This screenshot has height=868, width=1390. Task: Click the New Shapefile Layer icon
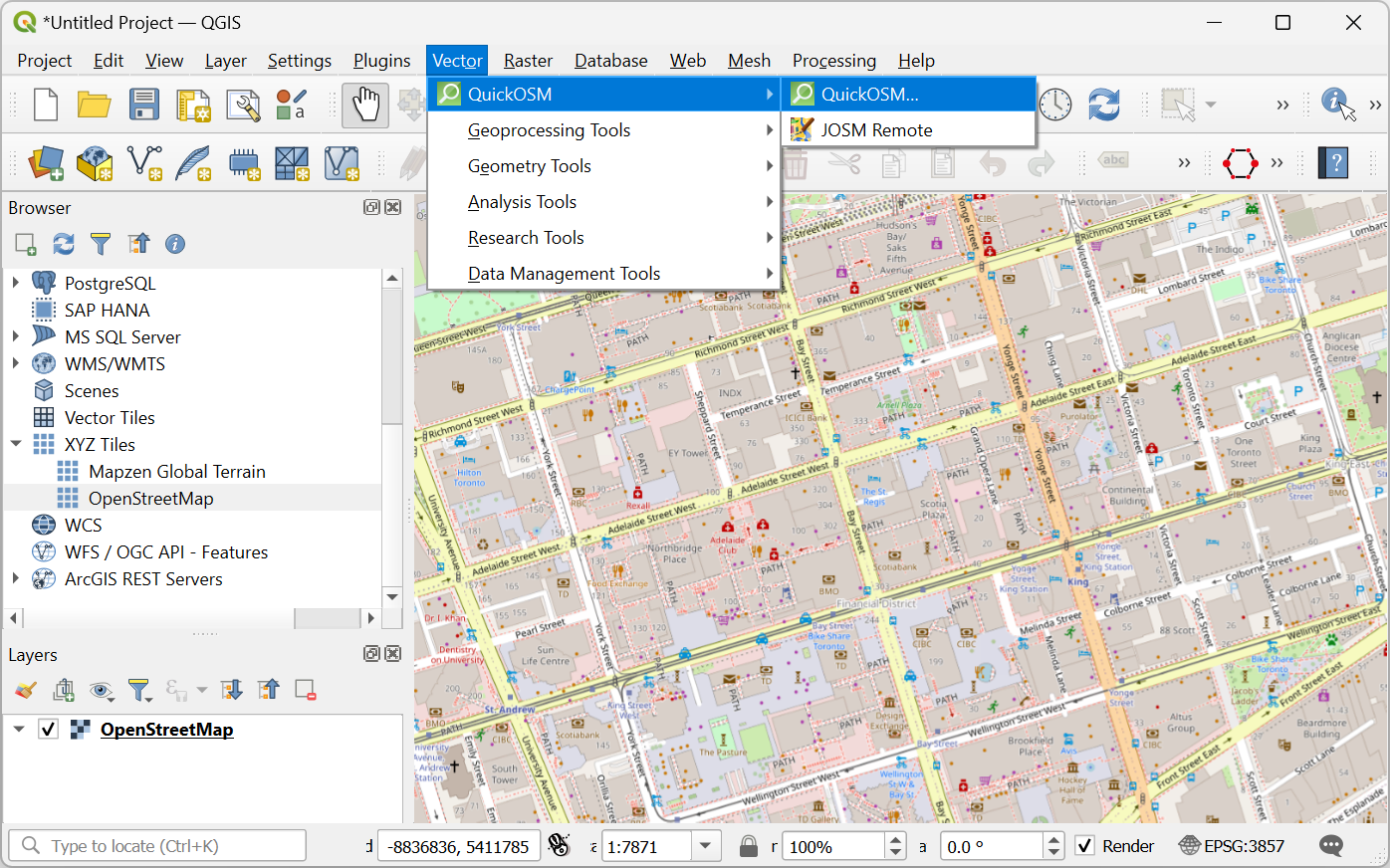[x=145, y=163]
